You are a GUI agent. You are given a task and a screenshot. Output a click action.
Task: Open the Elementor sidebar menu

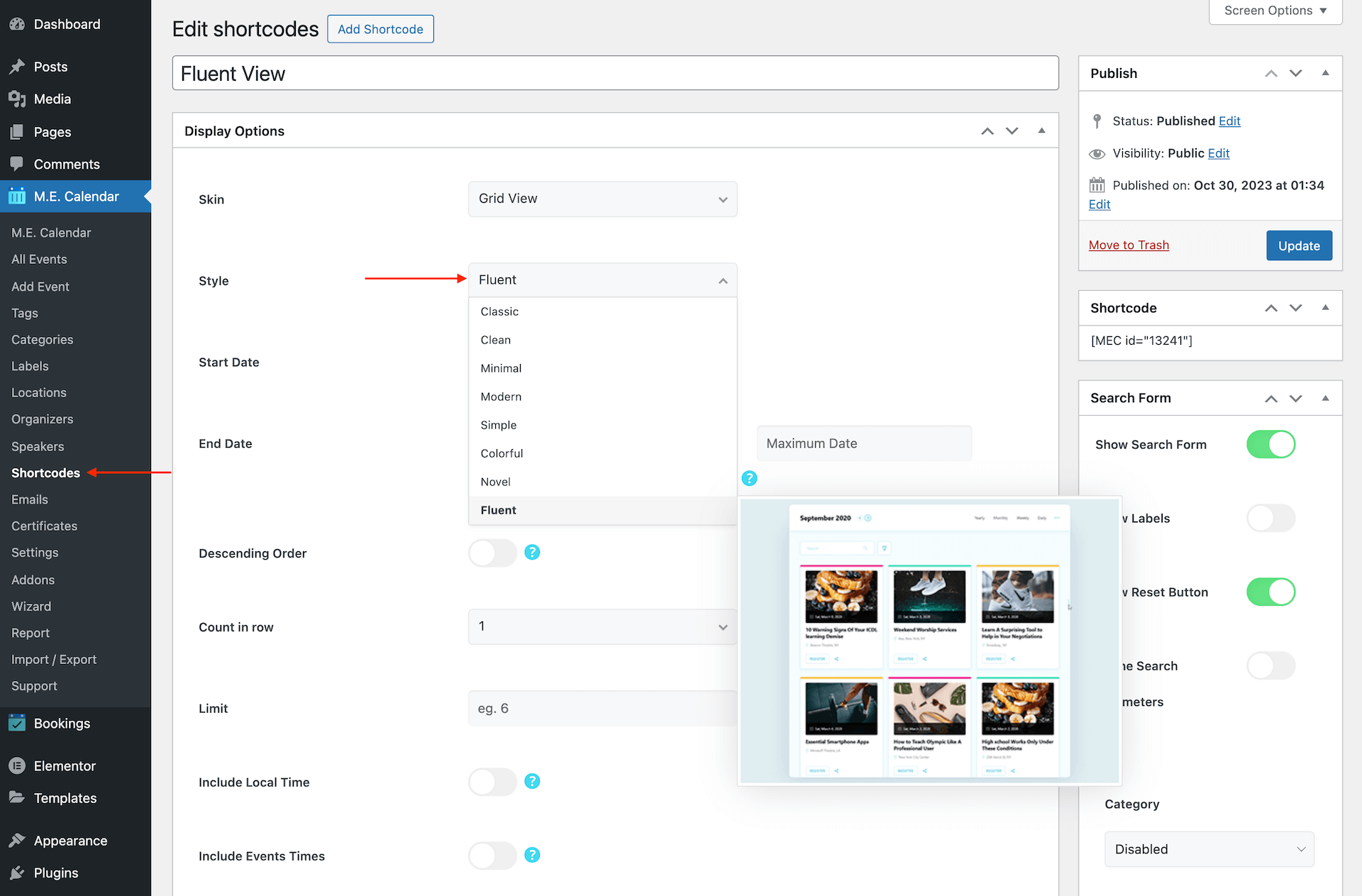(x=64, y=766)
